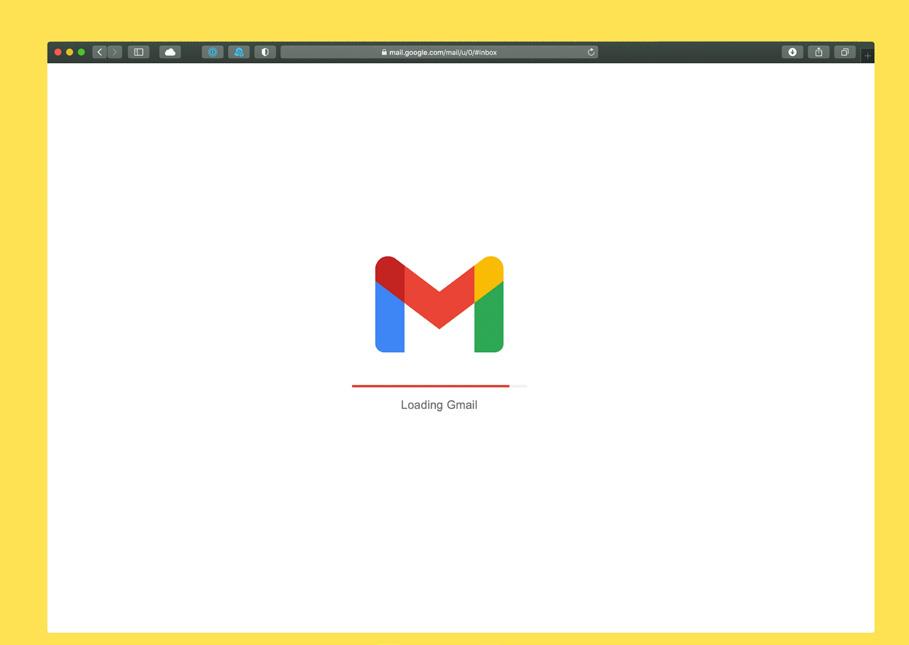Close the Safari window with the red button

coord(58,52)
